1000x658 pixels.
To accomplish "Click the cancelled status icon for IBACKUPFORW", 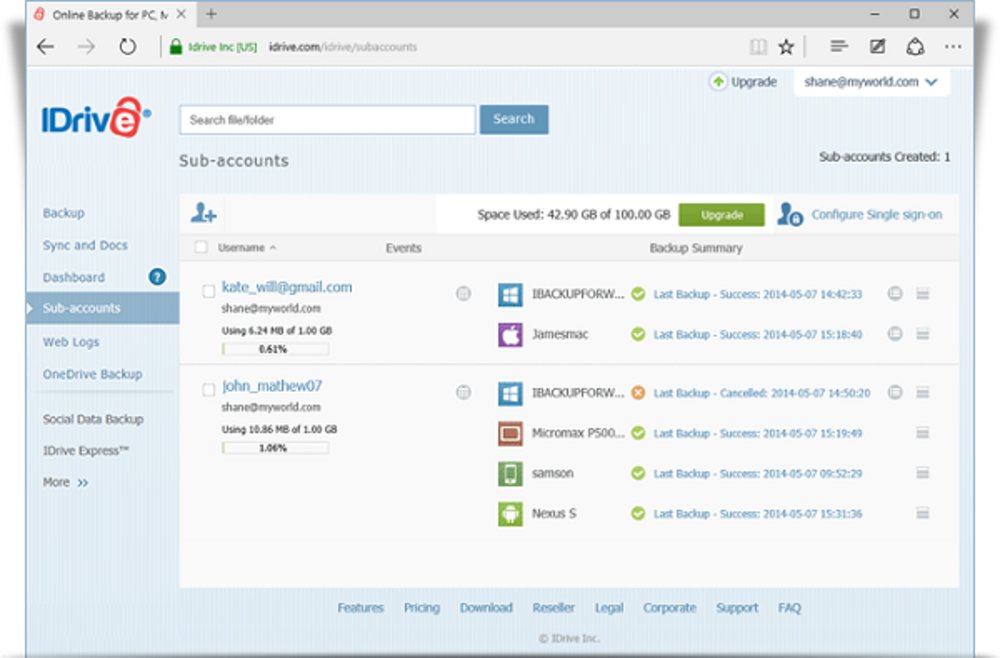I will point(638,393).
